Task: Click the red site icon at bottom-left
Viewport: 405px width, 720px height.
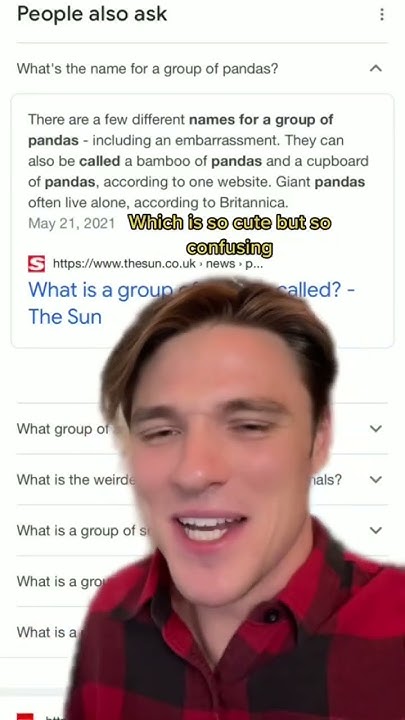Action: tap(25, 716)
